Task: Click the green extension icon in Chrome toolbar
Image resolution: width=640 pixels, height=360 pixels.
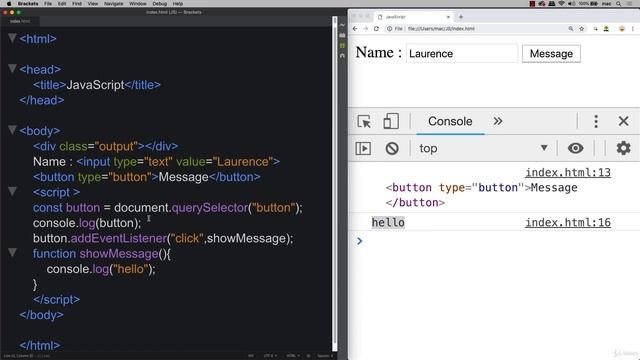Action: 606,29
